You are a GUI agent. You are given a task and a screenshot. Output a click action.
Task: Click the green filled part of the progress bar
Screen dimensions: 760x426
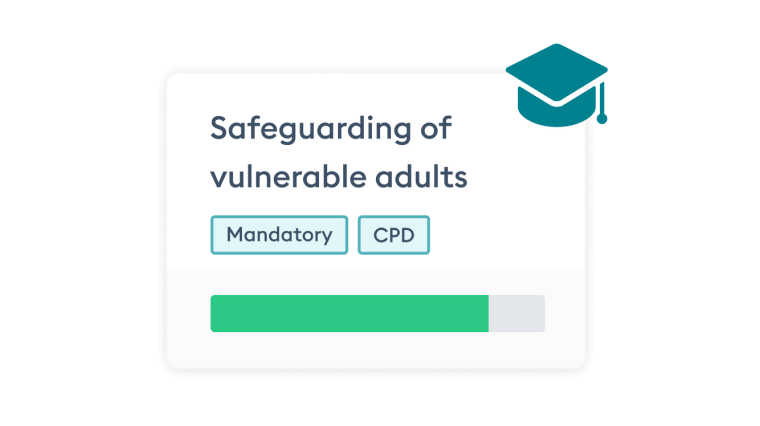click(349, 313)
